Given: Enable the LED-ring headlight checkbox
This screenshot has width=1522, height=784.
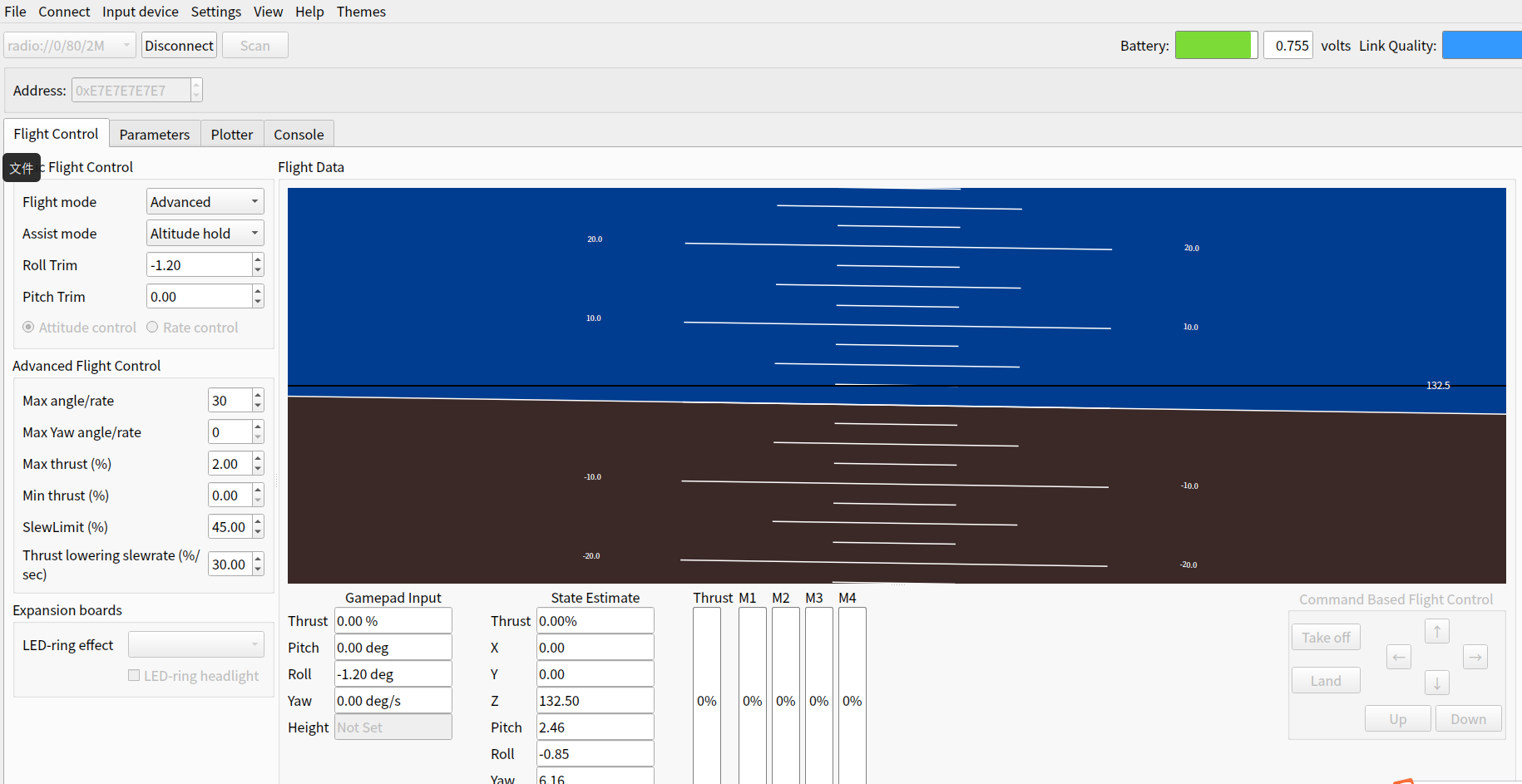Looking at the screenshot, I should pyautogui.click(x=134, y=676).
